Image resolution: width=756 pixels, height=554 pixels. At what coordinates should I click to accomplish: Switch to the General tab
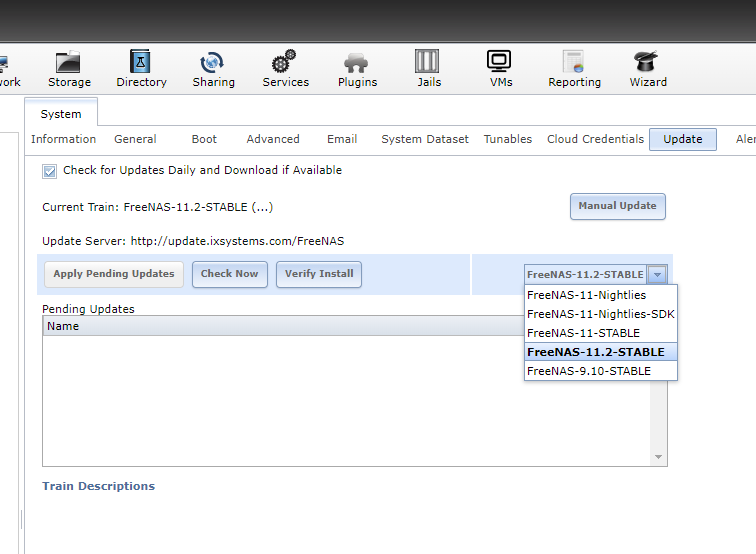pyautogui.click(x=135, y=139)
